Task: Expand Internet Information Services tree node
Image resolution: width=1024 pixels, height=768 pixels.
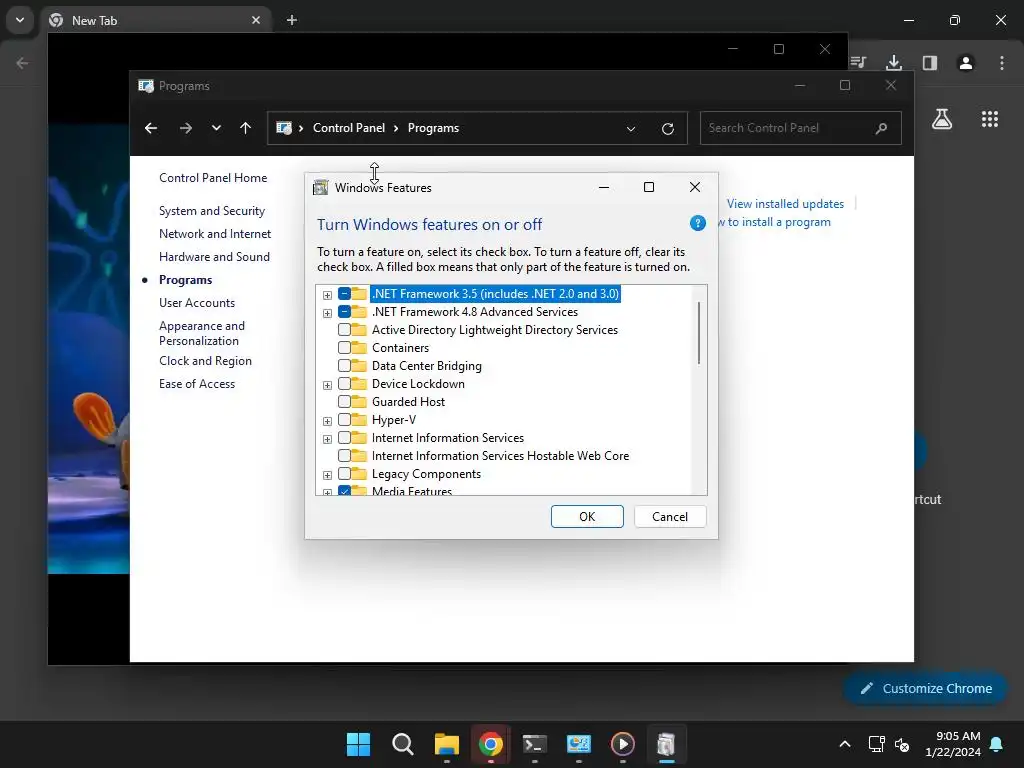Action: (x=327, y=440)
